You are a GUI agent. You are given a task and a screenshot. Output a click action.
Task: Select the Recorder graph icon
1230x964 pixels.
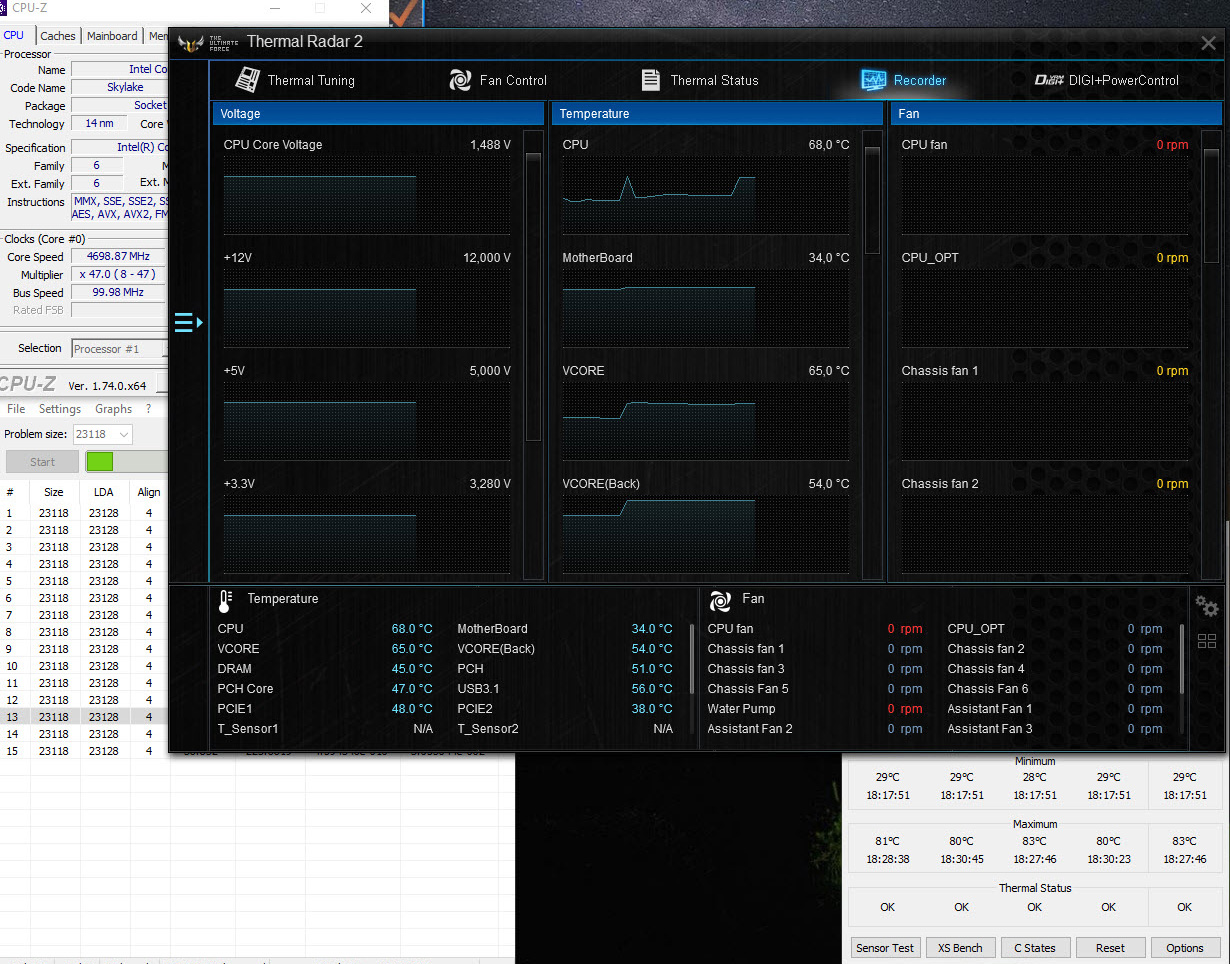[x=873, y=80]
